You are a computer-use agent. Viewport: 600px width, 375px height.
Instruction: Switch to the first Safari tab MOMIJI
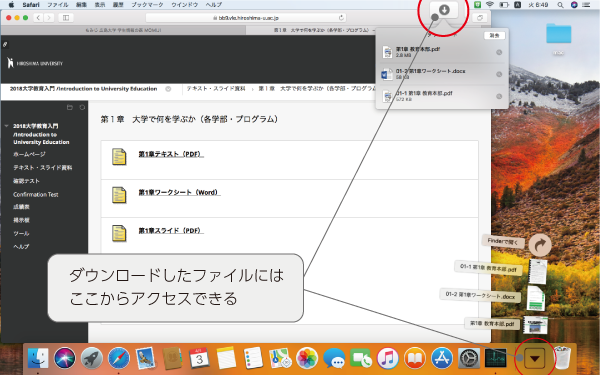point(123,30)
